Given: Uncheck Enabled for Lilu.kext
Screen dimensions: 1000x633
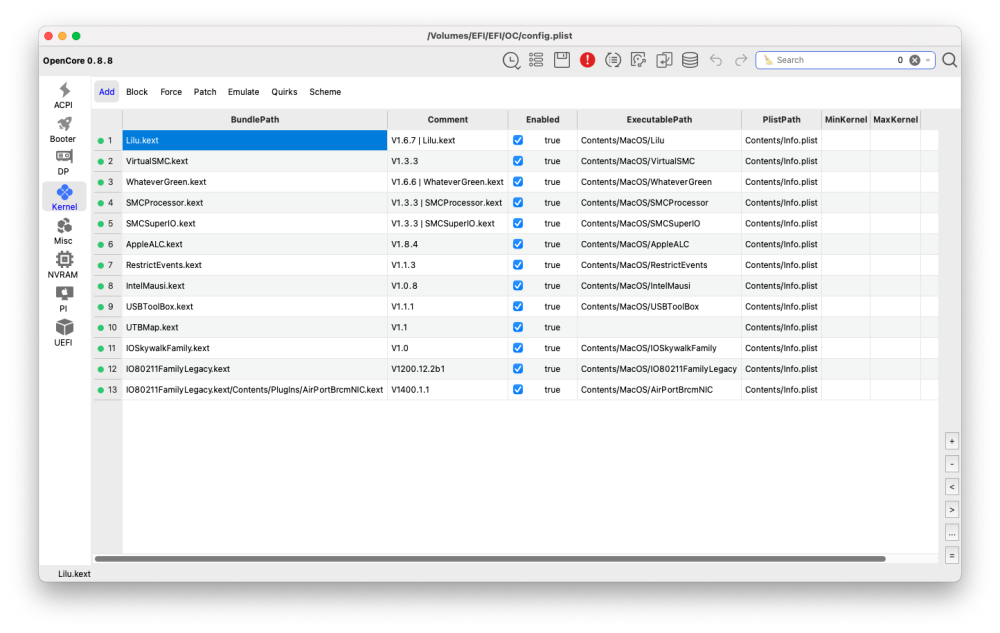Looking at the screenshot, I should (518, 140).
